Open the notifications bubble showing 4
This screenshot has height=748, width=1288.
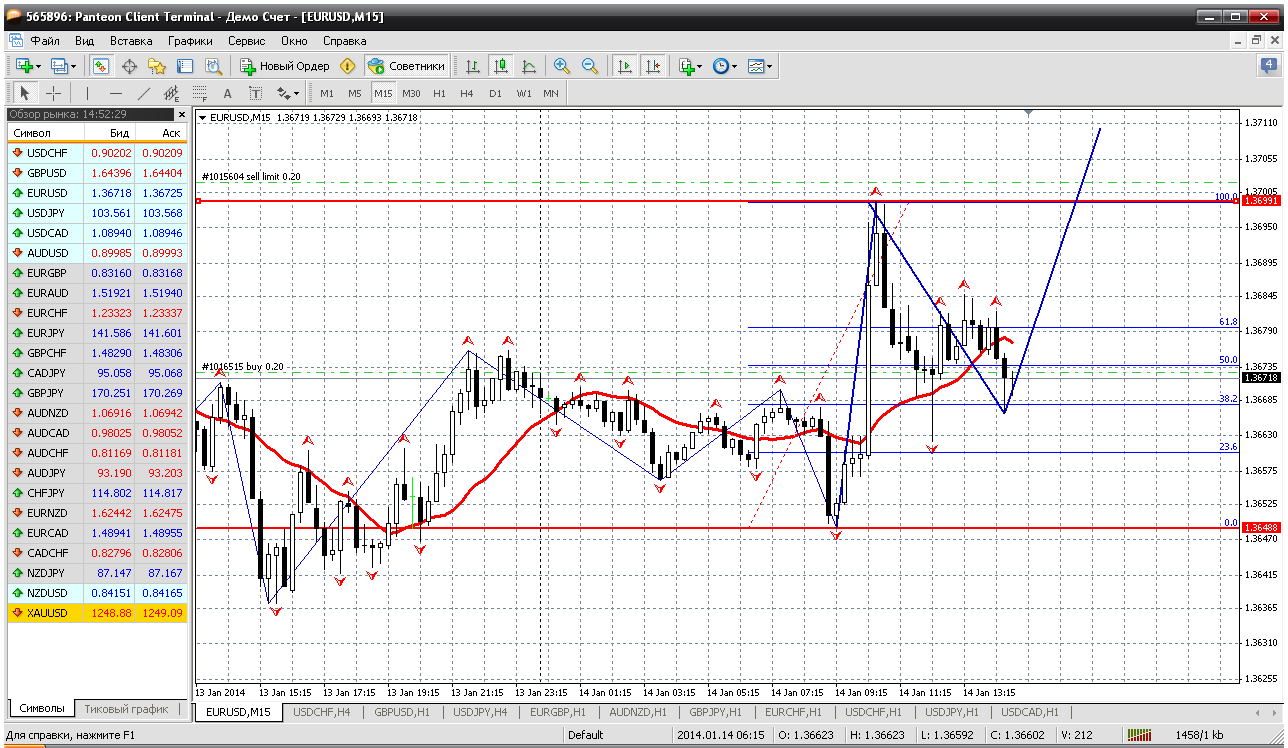(x=1268, y=66)
